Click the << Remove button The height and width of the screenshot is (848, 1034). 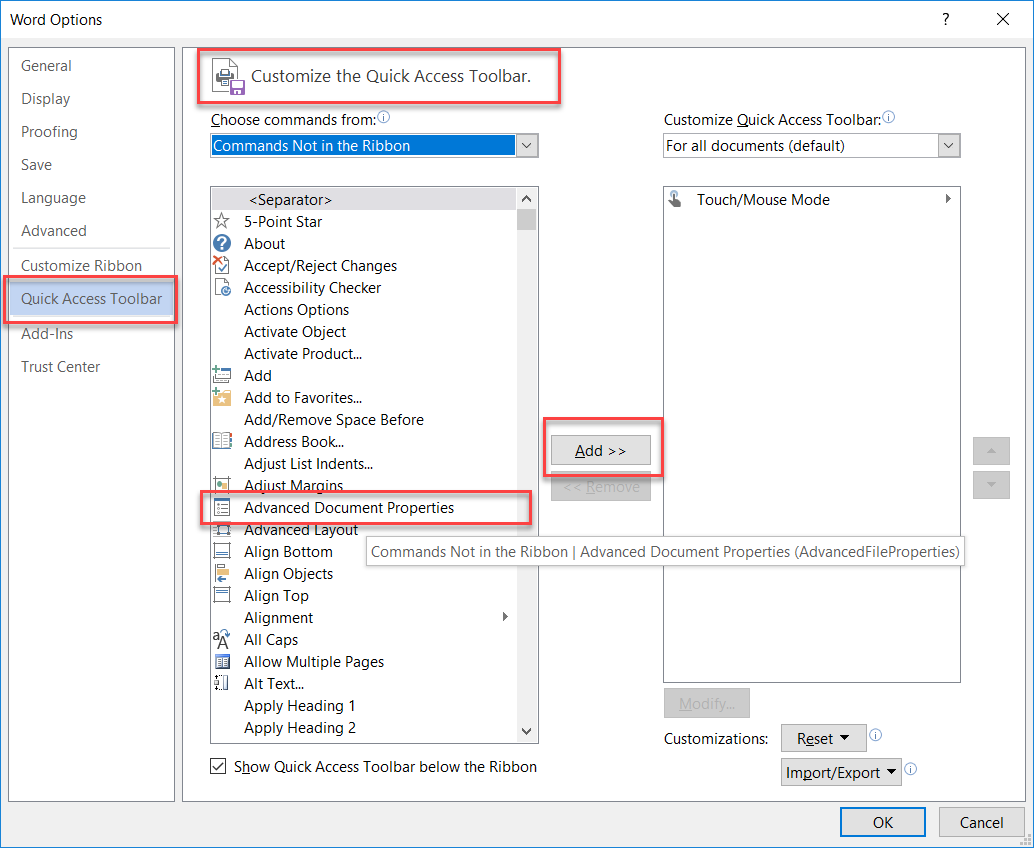point(601,487)
